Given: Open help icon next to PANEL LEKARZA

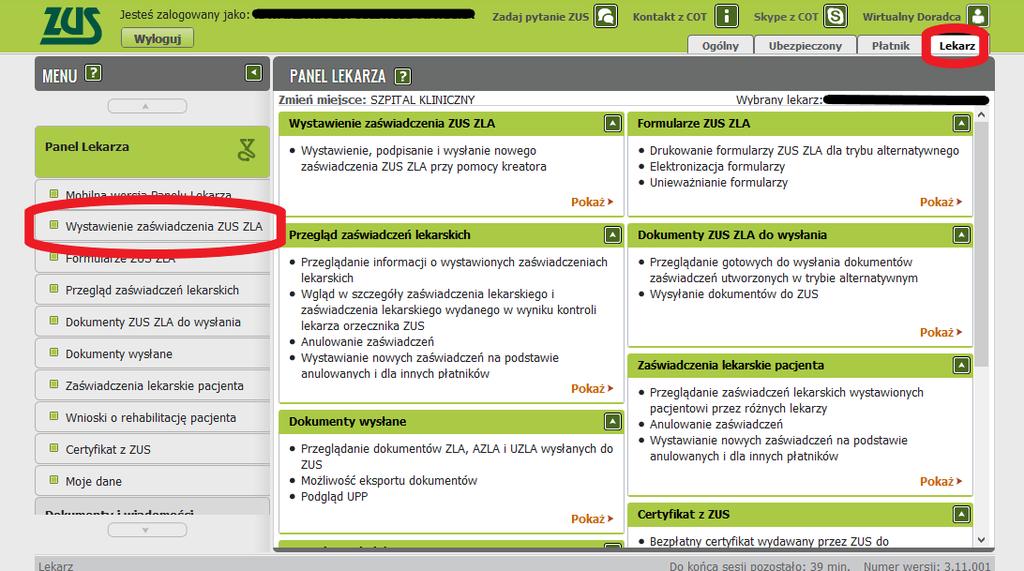Looking at the screenshot, I should (x=403, y=76).
